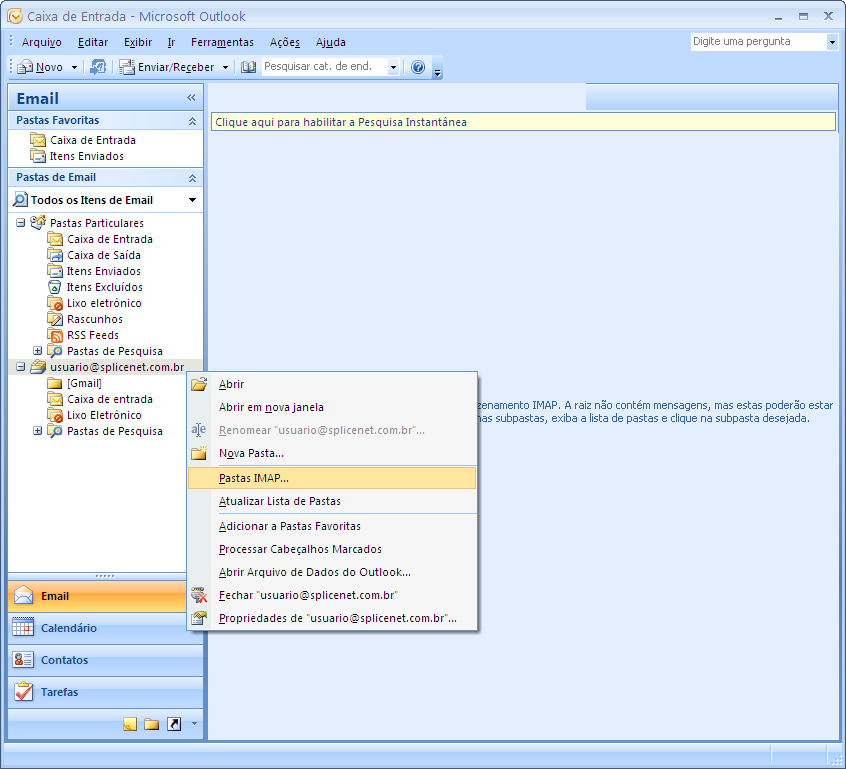Select Itens Enviados in Pastas Favoritas
This screenshot has width=846, height=769.
[87, 156]
